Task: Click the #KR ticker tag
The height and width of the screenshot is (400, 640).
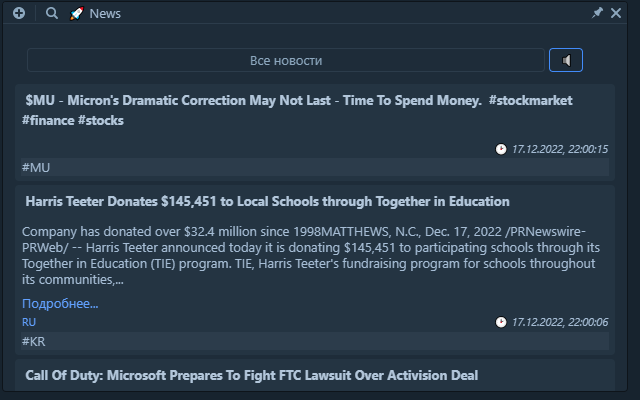Action: pyautogui.click(x=34, y=341)
